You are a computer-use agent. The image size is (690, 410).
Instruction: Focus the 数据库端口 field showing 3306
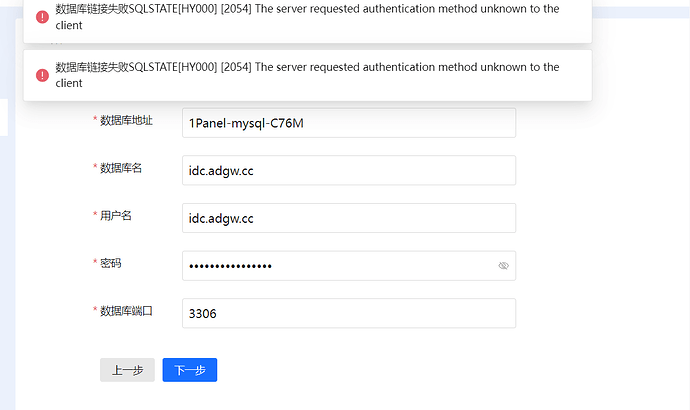348,313
